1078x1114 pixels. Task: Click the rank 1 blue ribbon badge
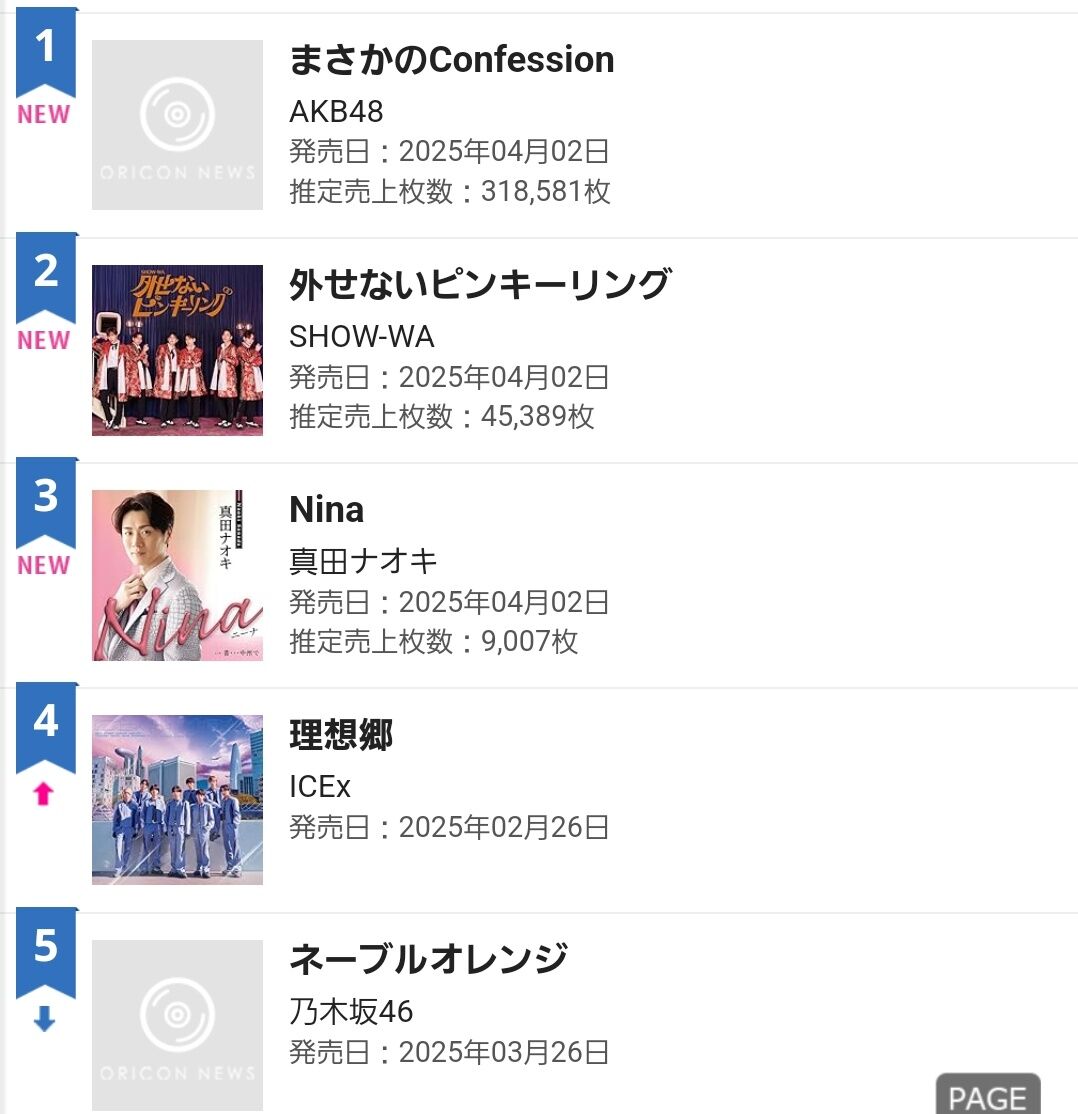click(x=46, y=48)
